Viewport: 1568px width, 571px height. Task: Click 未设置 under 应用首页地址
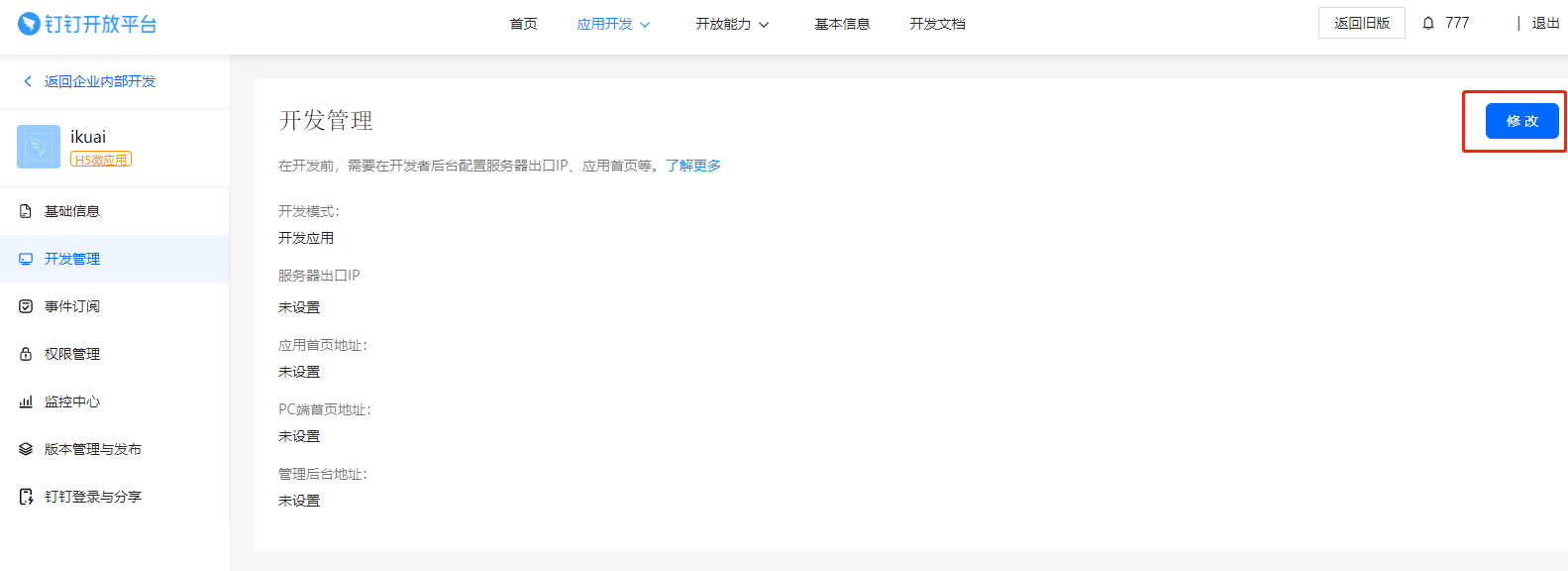pyautogui.click(x=299, y=372)
